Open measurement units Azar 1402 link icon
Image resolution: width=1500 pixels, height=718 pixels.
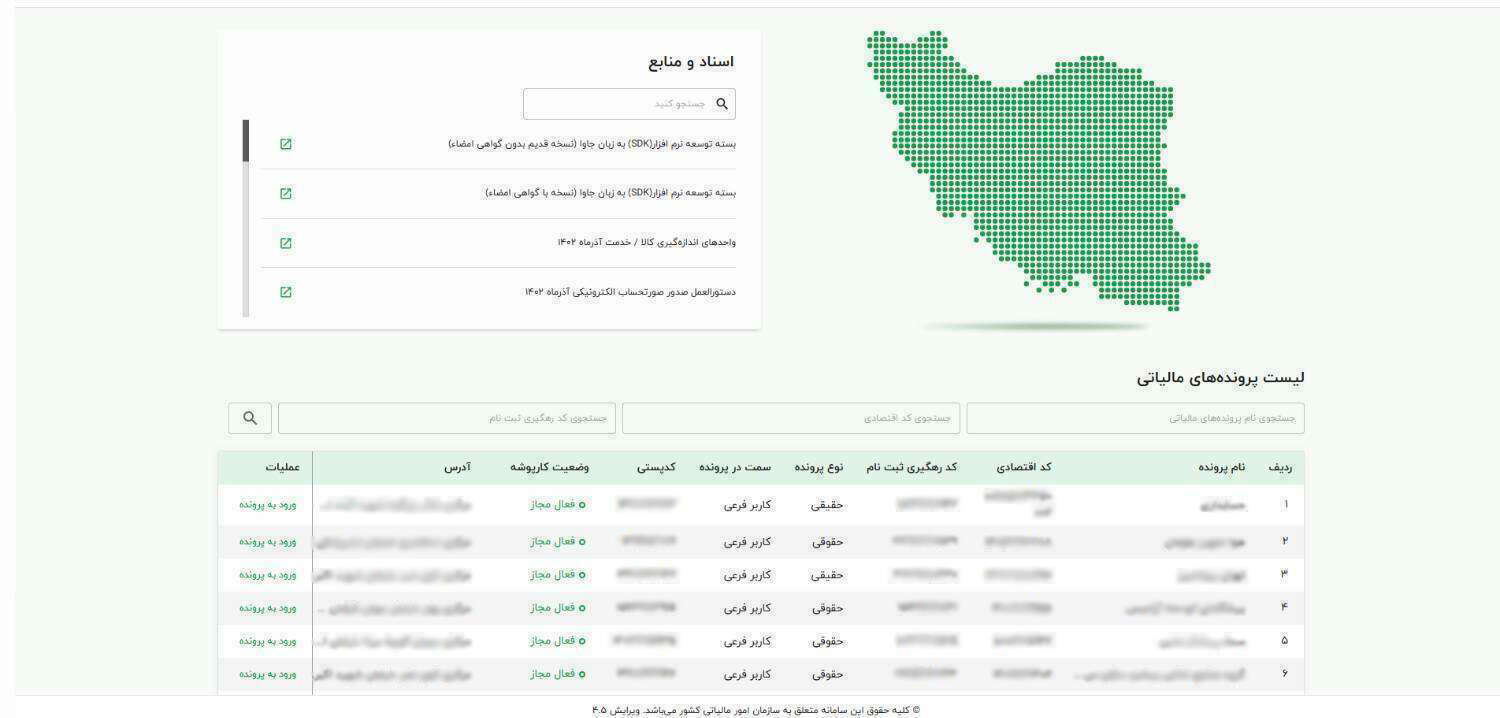[286, 242]
